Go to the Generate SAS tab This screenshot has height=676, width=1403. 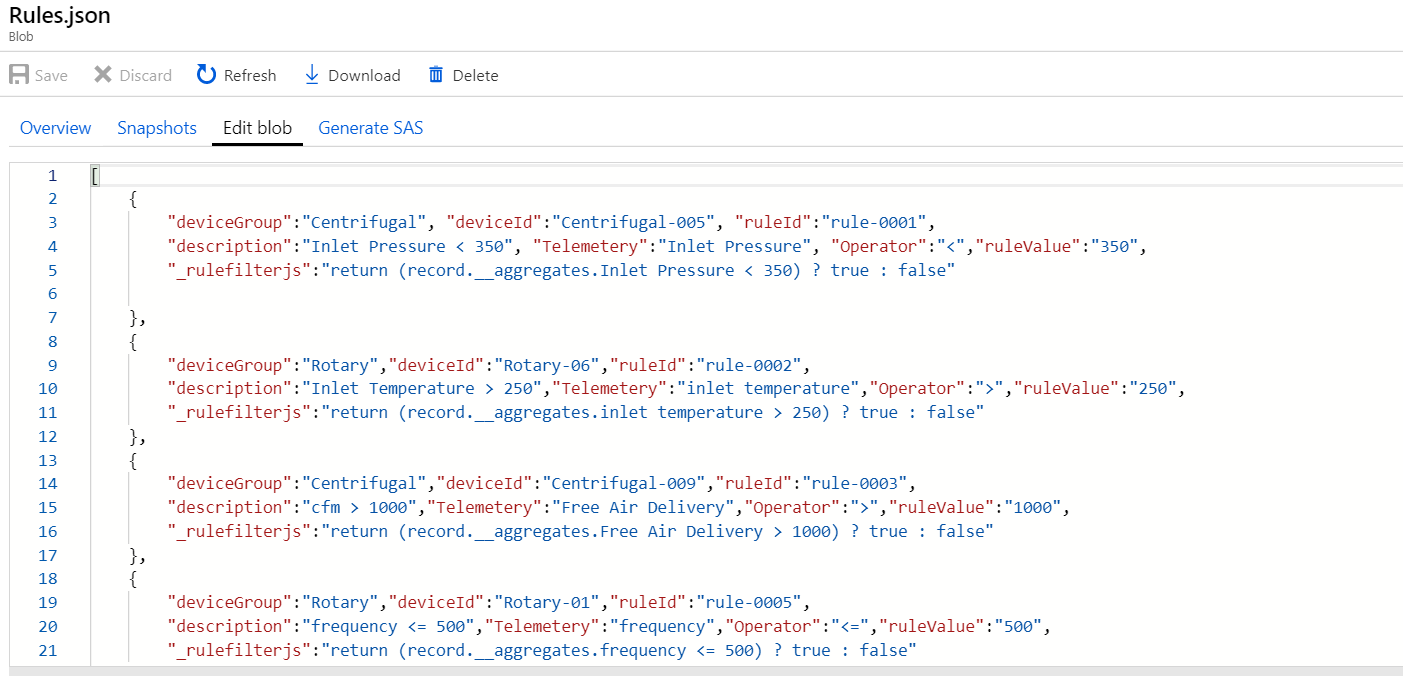(x=370, y=128)
